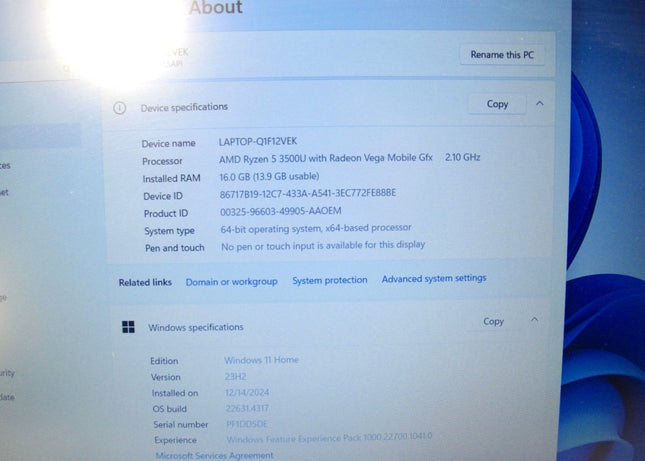645x461 pixels.
Task: Select the 64-bit operating system text
Action: click(x=316, y=228)
